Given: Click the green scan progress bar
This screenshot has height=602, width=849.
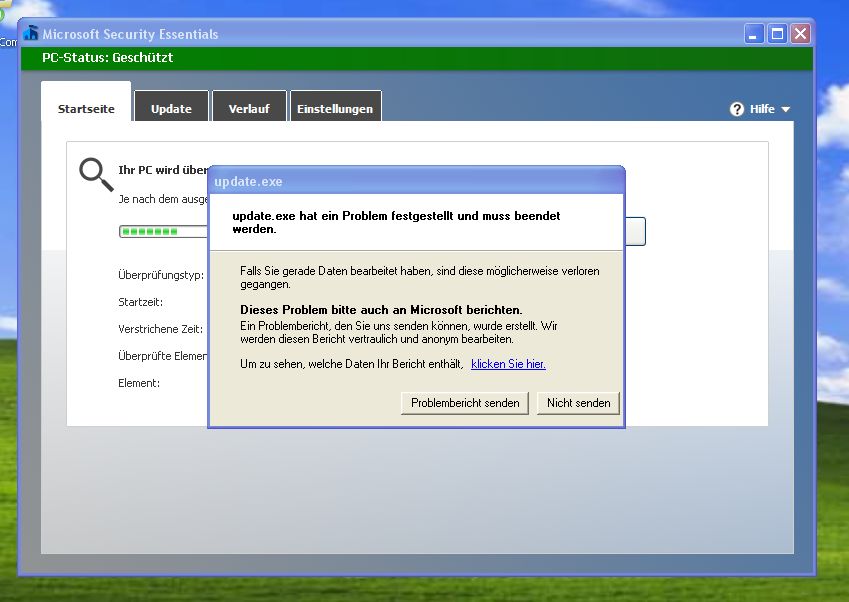Looking at the screenshot, I should tap(164, 232).
